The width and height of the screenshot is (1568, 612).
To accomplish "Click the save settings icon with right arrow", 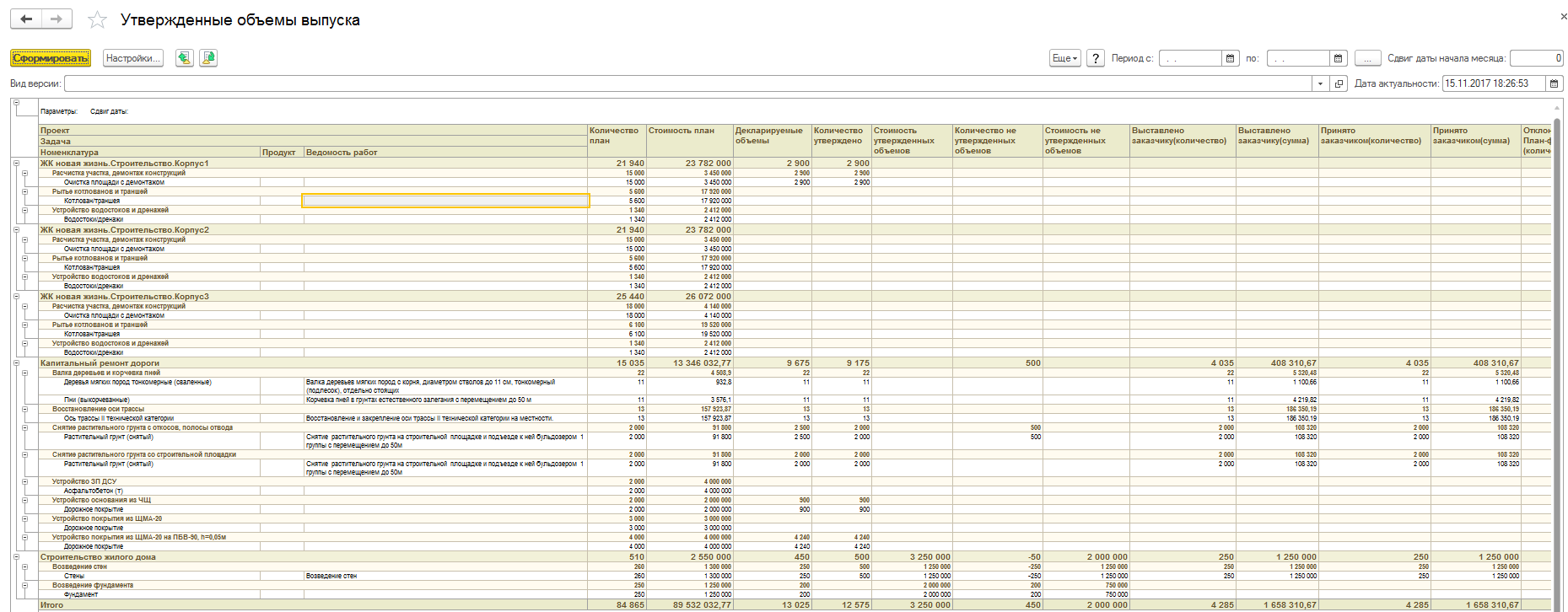I will pyautogui.click(x=208, y=58).
